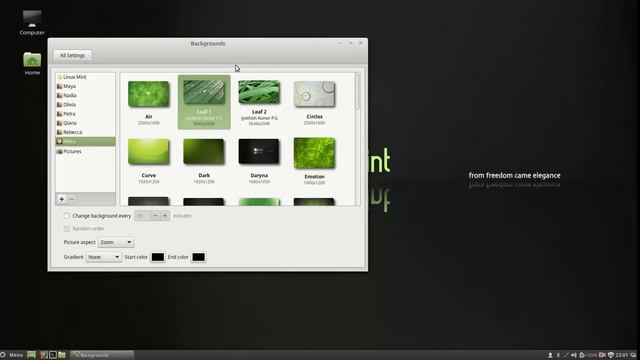Open the user applet in the system tray

click(550, 355)
